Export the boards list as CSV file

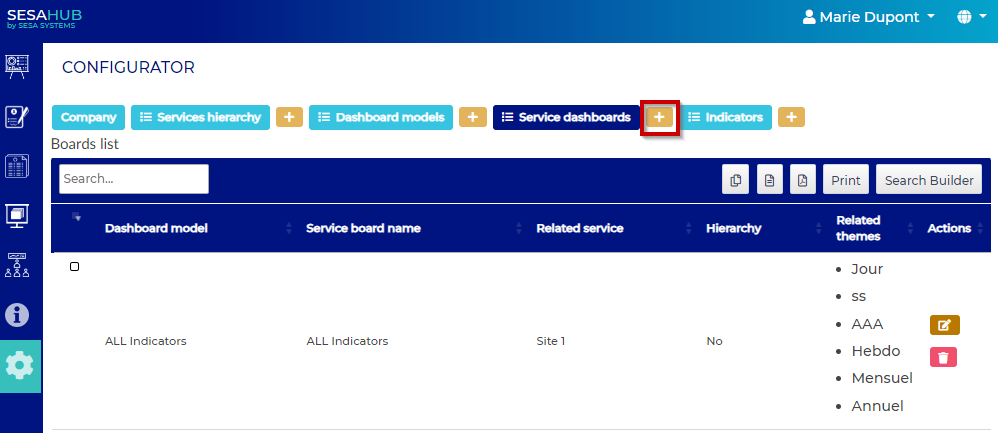[x=770, y=180]
